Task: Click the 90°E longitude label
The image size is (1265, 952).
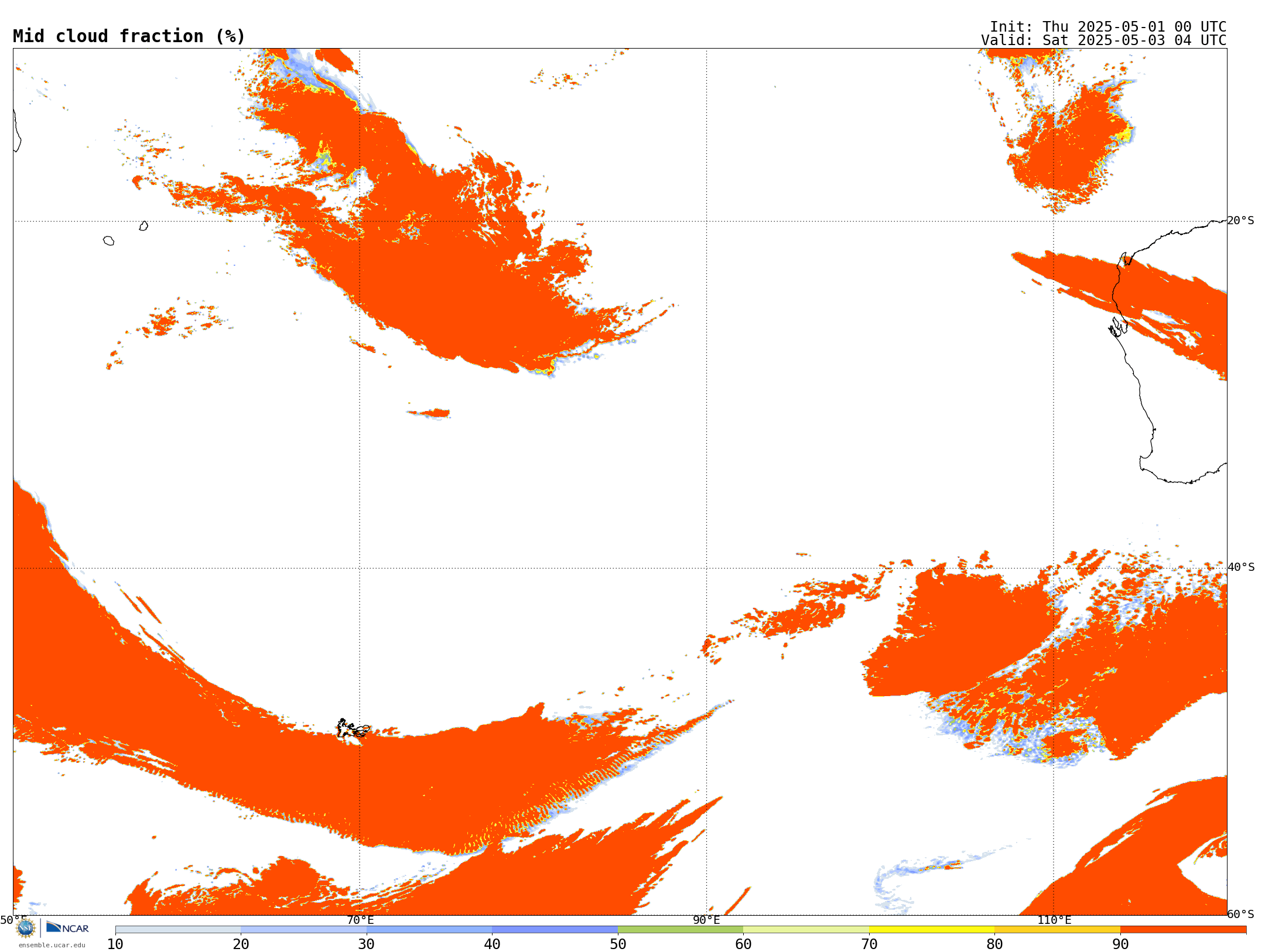Action: [x=706, y=920]
